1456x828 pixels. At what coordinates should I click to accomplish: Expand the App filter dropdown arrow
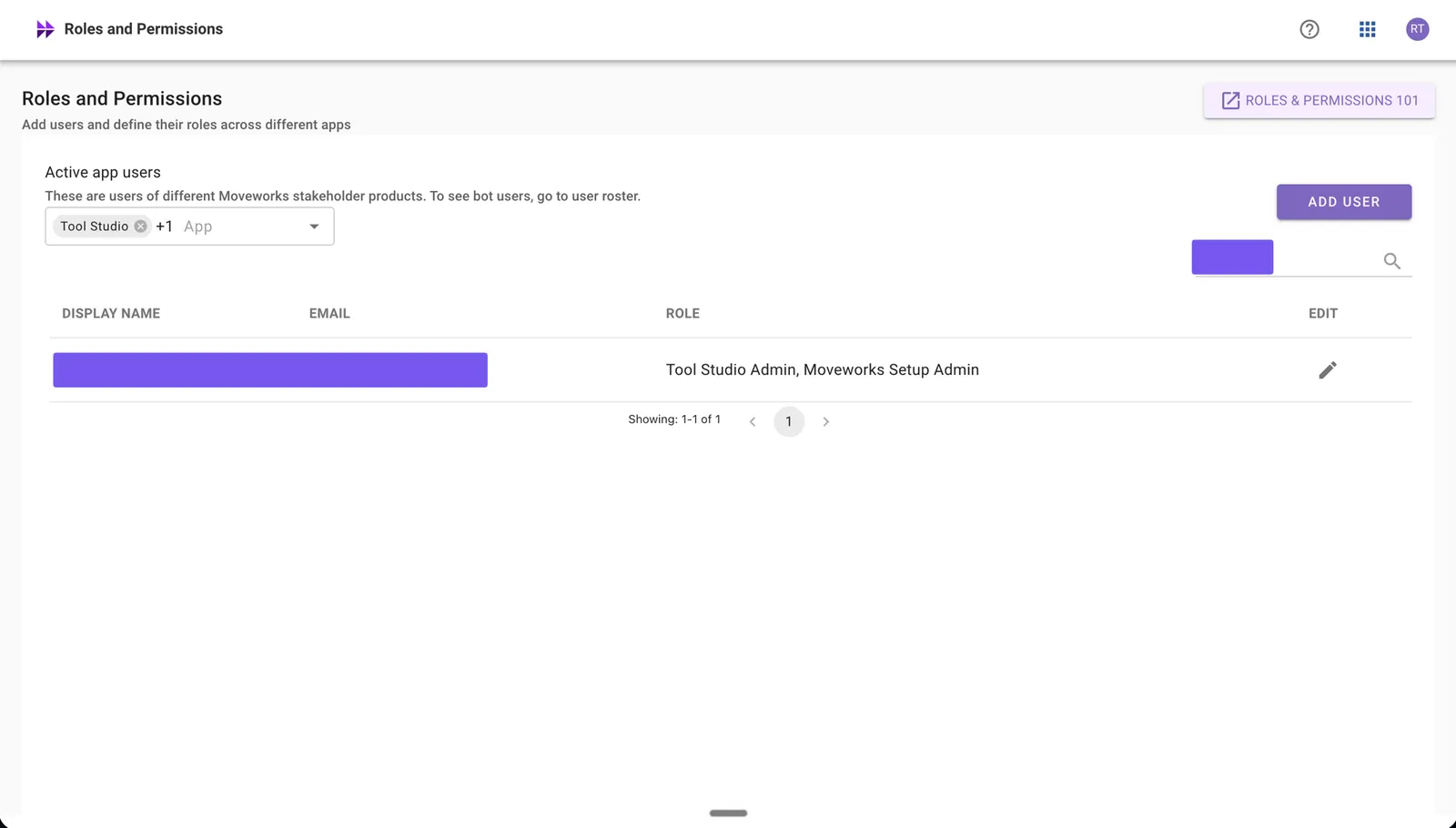(x=314, y=227)
